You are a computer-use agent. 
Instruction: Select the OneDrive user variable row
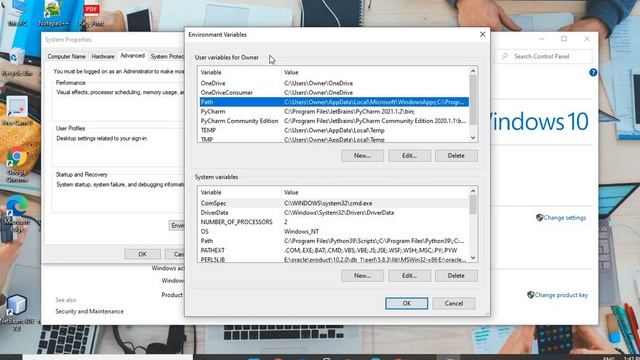(334, 83)
